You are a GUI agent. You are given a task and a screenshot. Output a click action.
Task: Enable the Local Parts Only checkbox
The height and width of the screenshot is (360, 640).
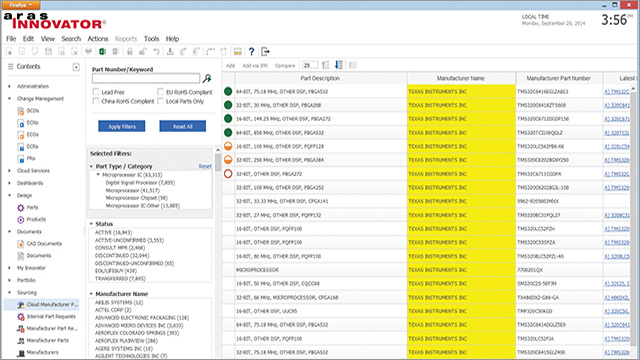(x=160, y=101)
